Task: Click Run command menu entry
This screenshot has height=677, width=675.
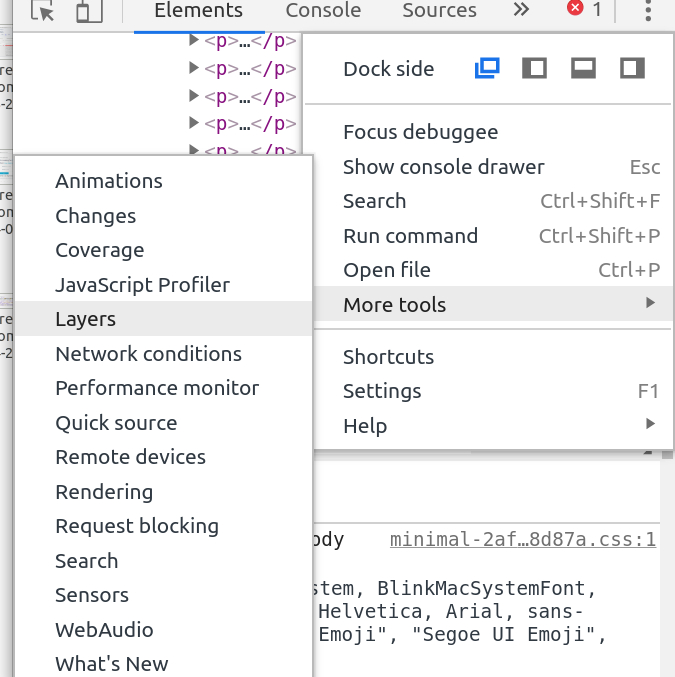Action: (410, 236)
